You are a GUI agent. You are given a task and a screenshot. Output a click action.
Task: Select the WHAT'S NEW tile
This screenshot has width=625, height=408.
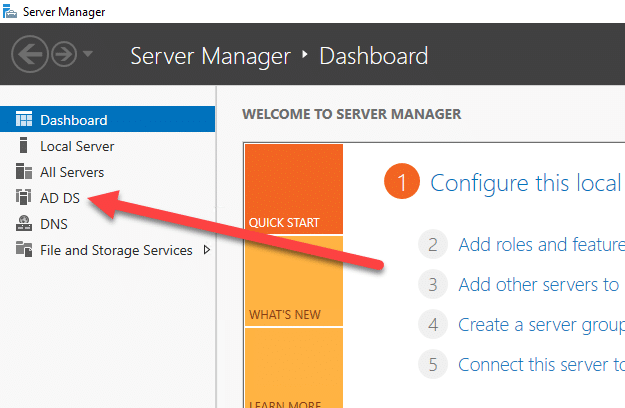[294, 281]
